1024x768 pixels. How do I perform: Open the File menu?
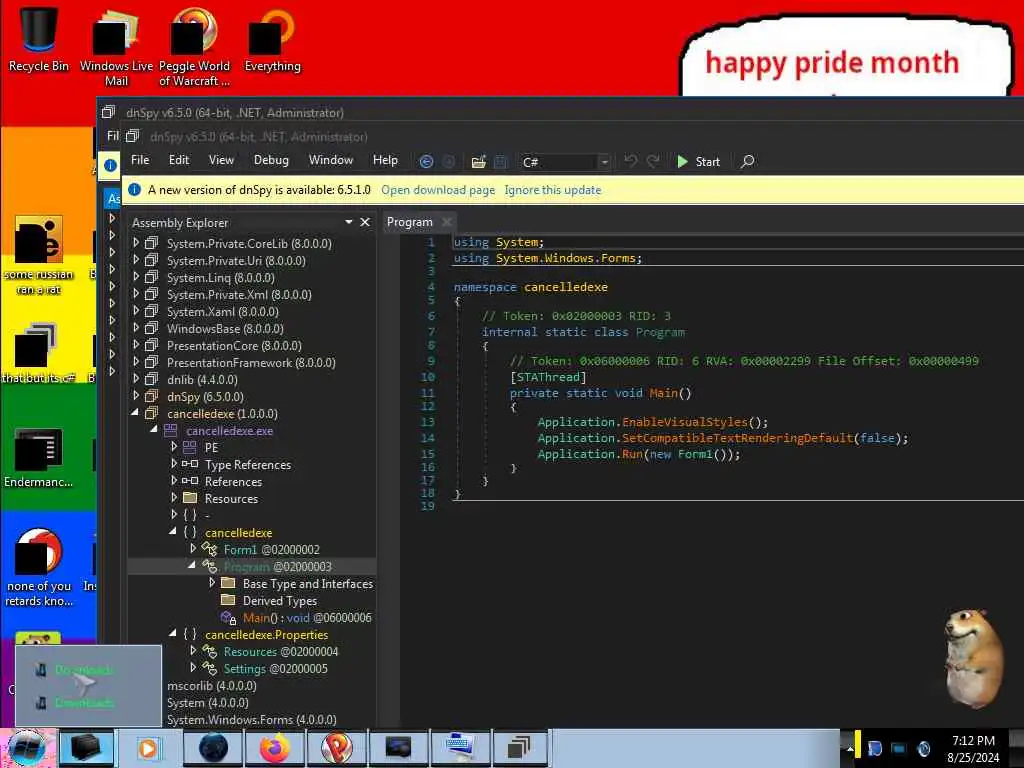140,160
